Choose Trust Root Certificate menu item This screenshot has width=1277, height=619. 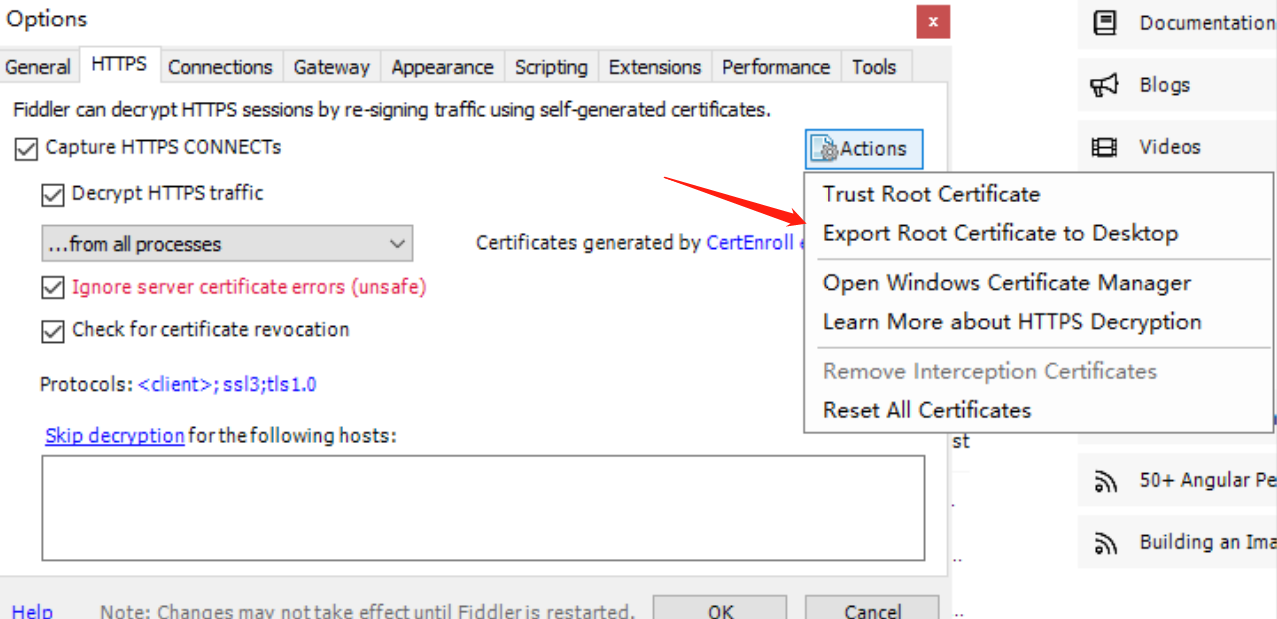tap(1038, 194)
